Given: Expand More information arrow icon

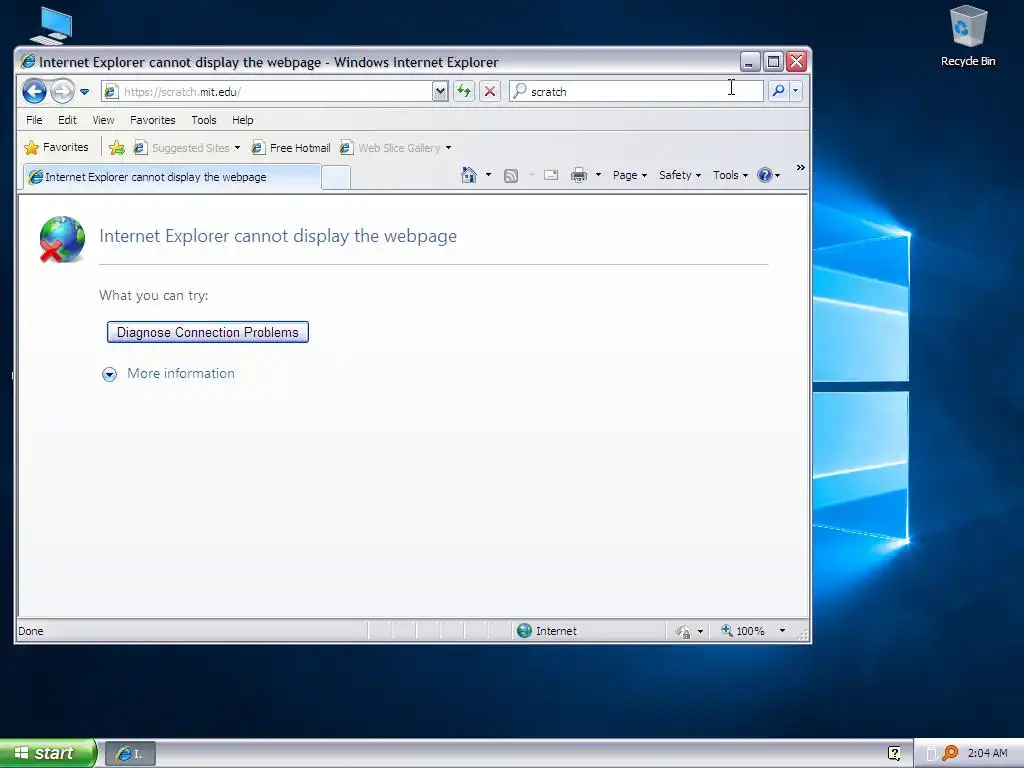Looking at the screenshot, I should coord(110,374).
